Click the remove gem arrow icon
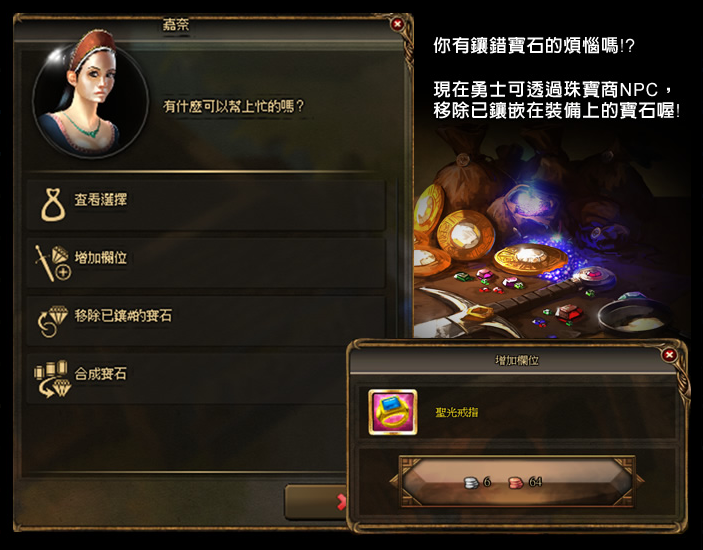703x550 pixels. click(x=52, y=321)
